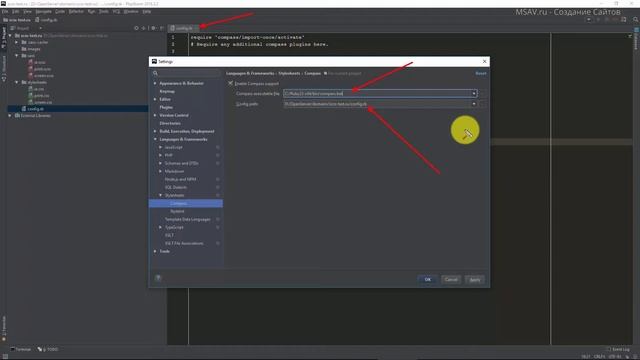Screen dimensions: 640x360
Task: Click OK button in Settings dialog
Action: (x=427, y=280)
